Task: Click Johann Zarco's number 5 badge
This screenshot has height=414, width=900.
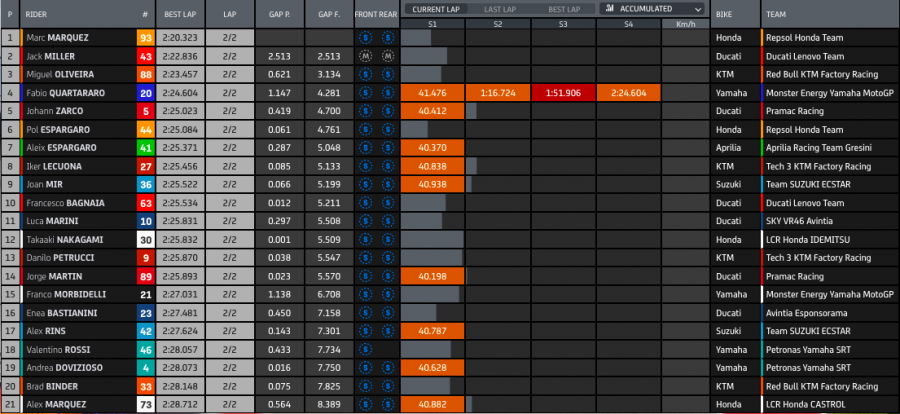Action: [x=145, y=111]
